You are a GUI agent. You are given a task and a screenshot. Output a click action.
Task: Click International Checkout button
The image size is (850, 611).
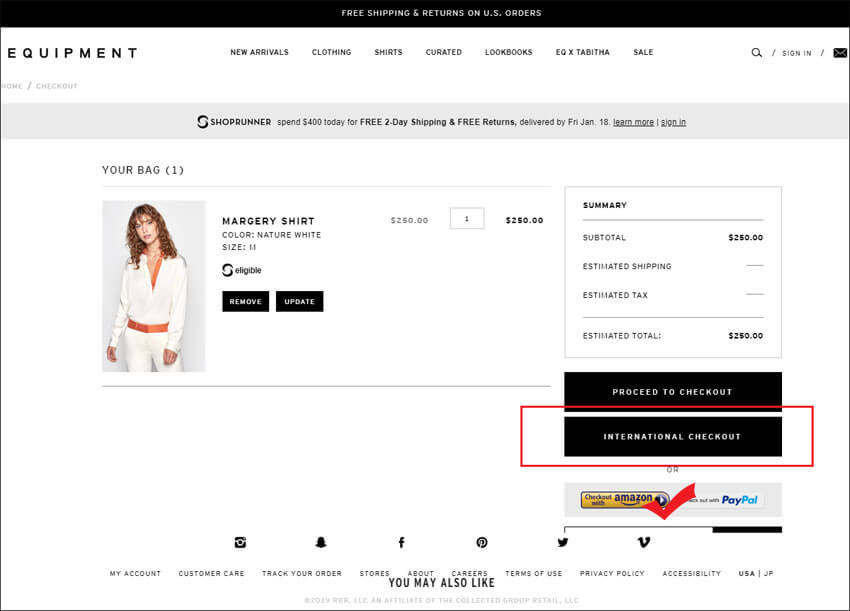(x=673, y=436)
